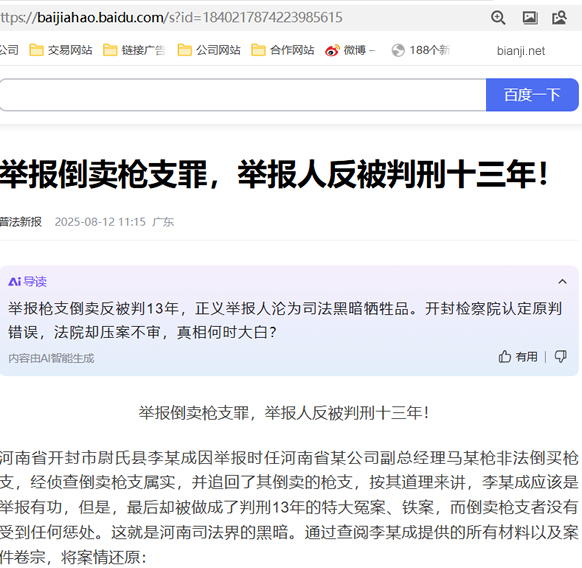
Task: Open the 合作网站 bookmarks folder
Action: (x=283, y=50)
